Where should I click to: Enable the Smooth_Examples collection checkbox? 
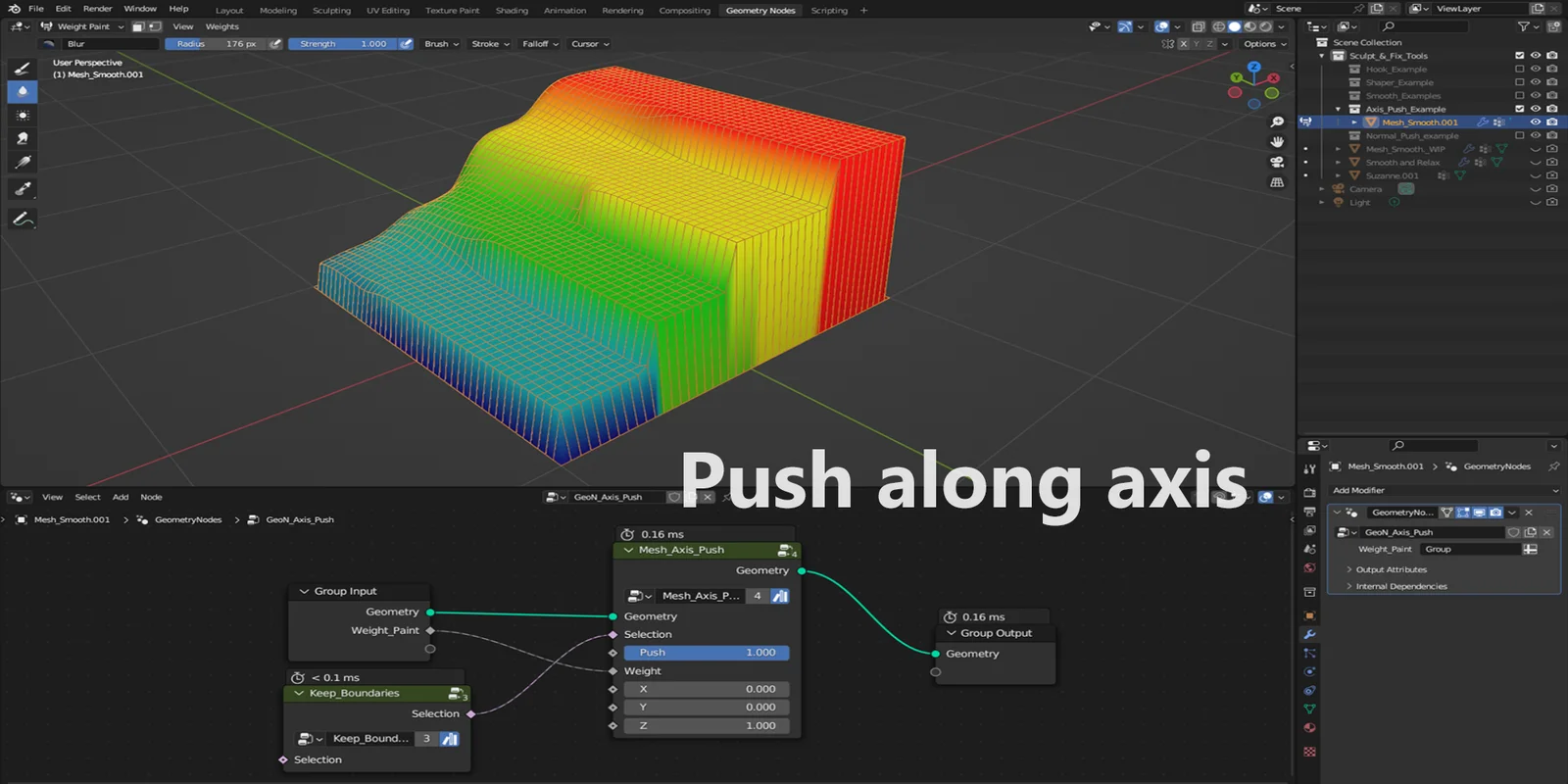tap(1520, 96)
